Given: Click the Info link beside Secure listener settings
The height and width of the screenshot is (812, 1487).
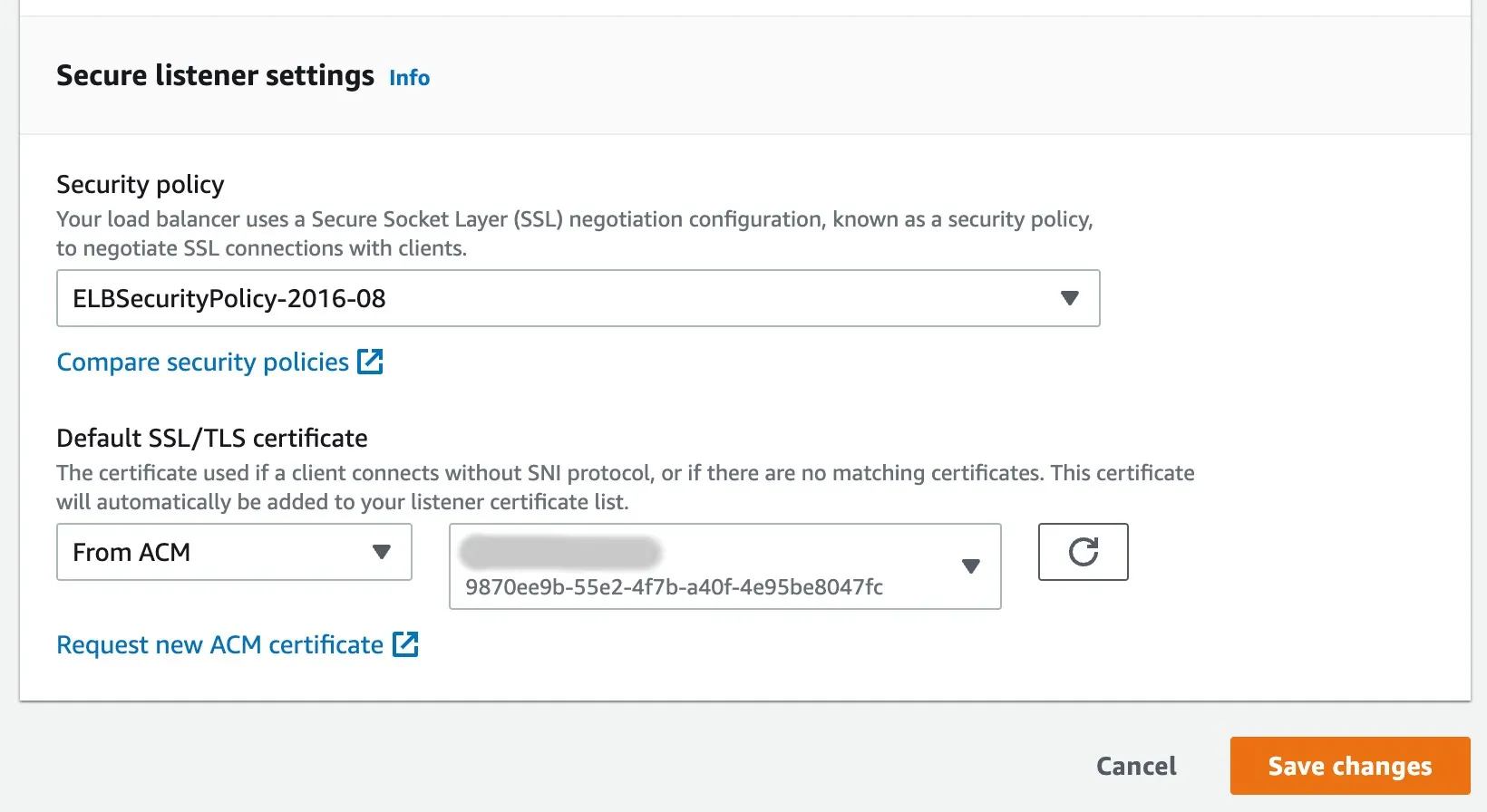Looking at the screenshot, I should tap(409, 78).
